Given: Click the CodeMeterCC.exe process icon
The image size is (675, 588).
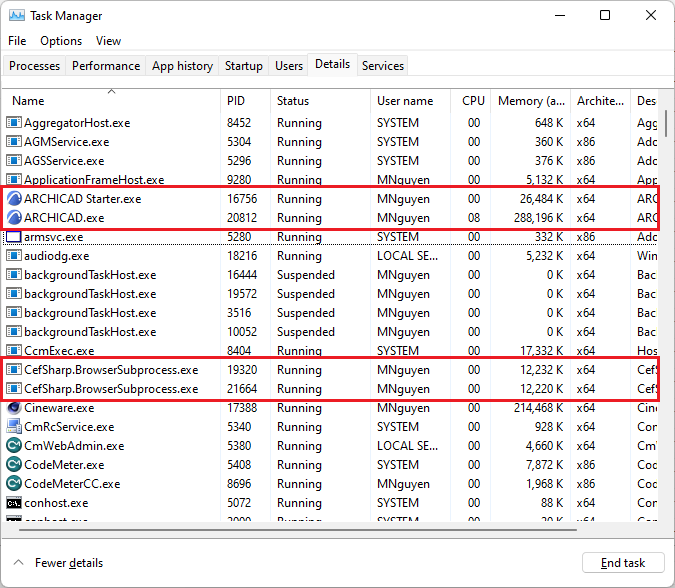Looking at the screenshot, I should pos(14,484).
